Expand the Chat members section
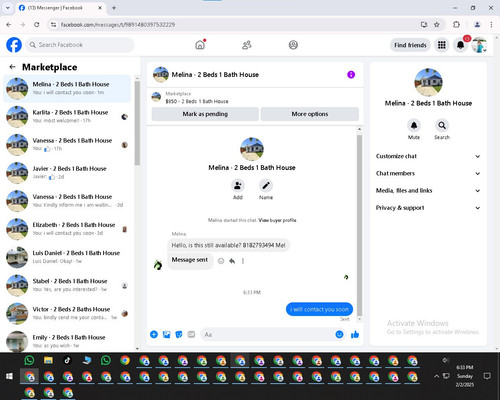 (x=428, y=173)
